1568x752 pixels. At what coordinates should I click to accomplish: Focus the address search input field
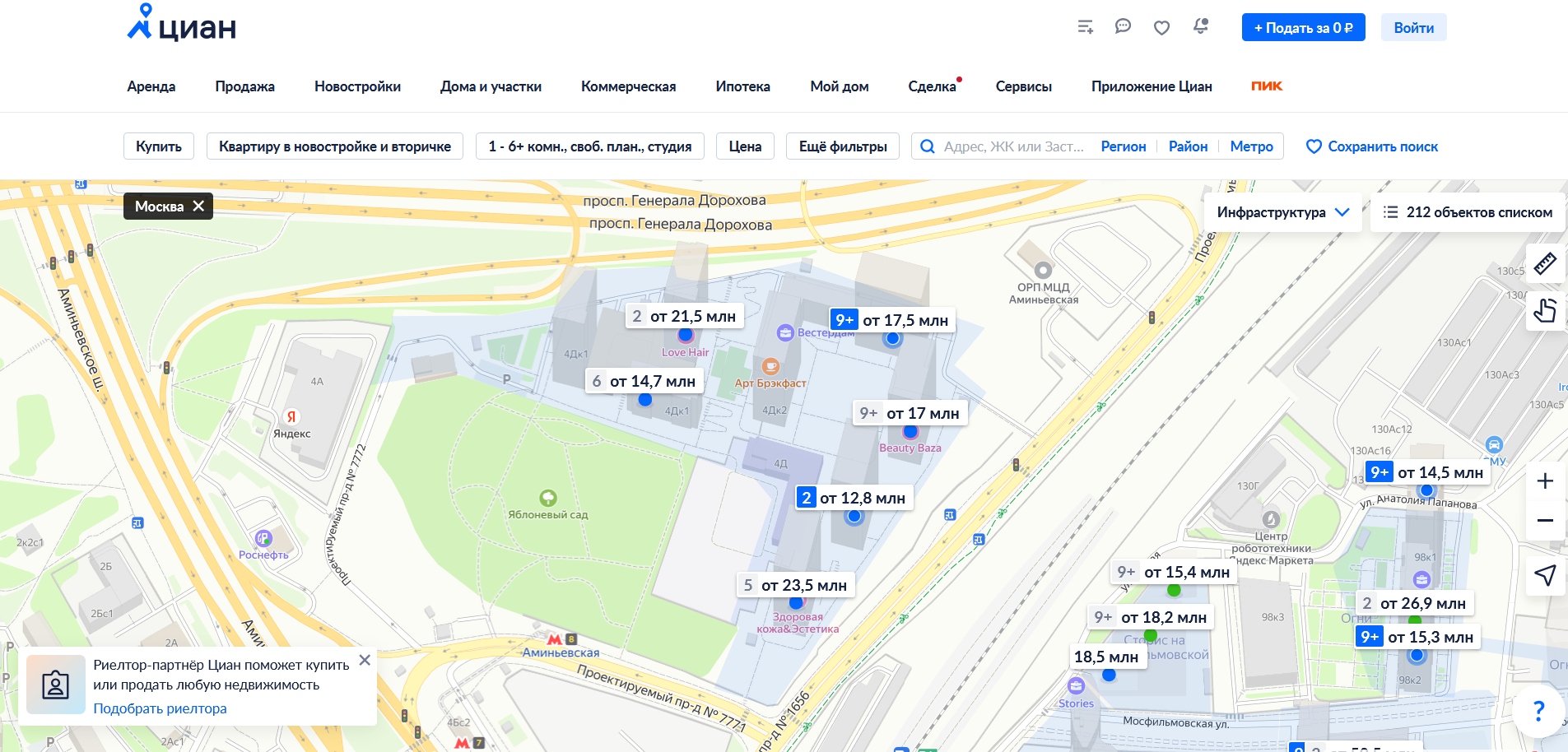tap(1014, 146)
